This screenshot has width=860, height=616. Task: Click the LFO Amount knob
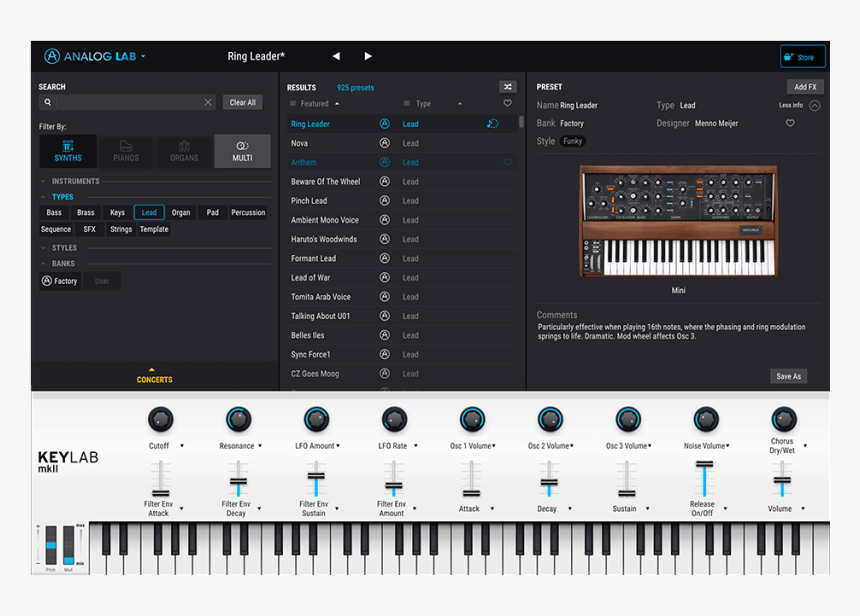316,420
